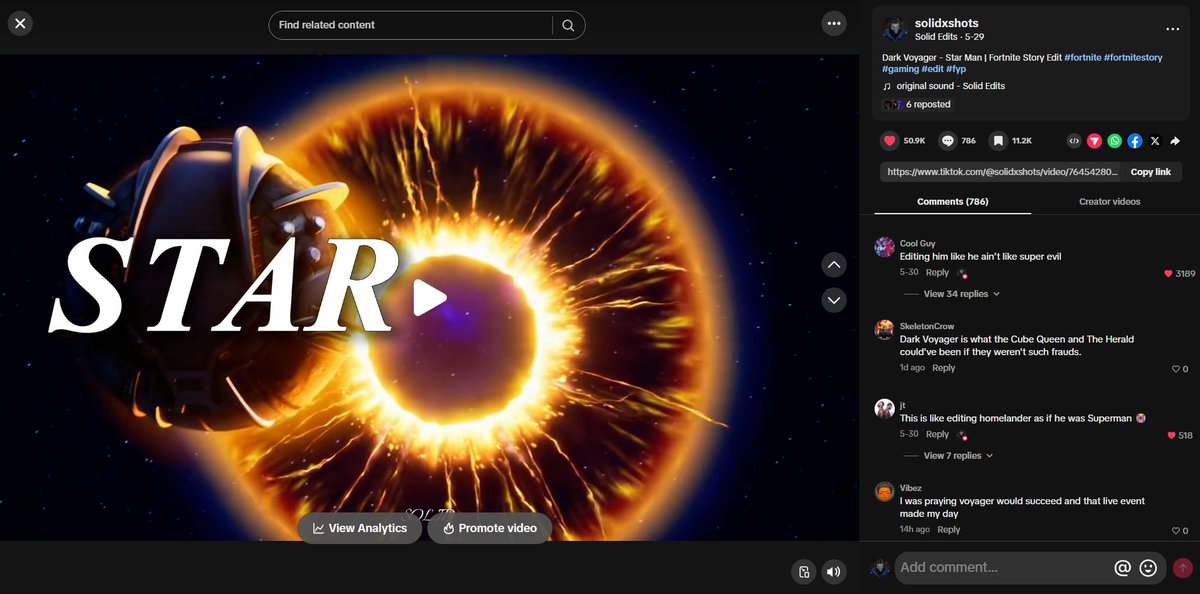Click the Vibez username
The height and width of the screenshot is (594, 1200).
pyautogui.click(x=911, y=488)
